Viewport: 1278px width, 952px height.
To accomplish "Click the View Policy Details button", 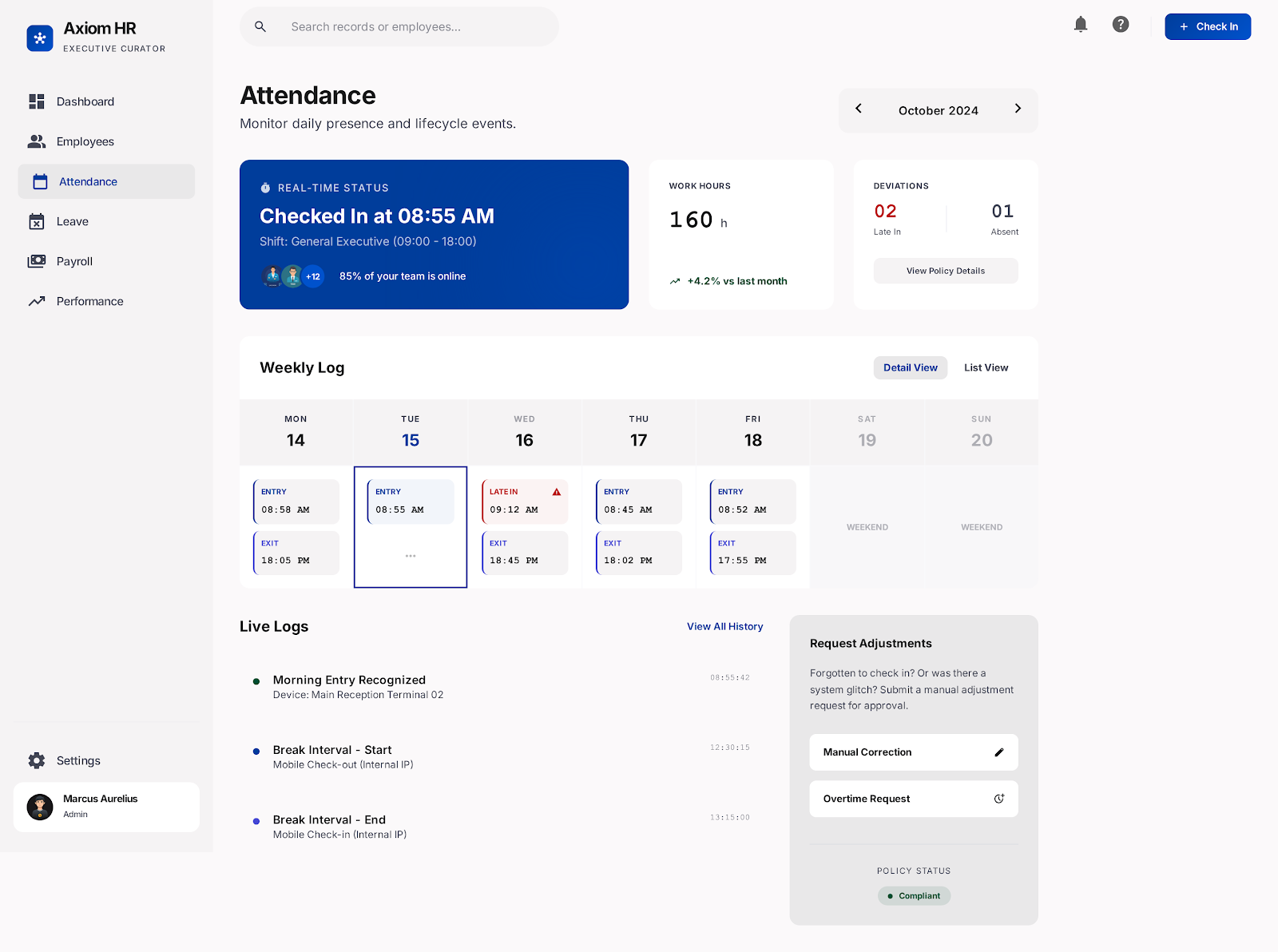I will pyautogui.click(x=945, y=271).
